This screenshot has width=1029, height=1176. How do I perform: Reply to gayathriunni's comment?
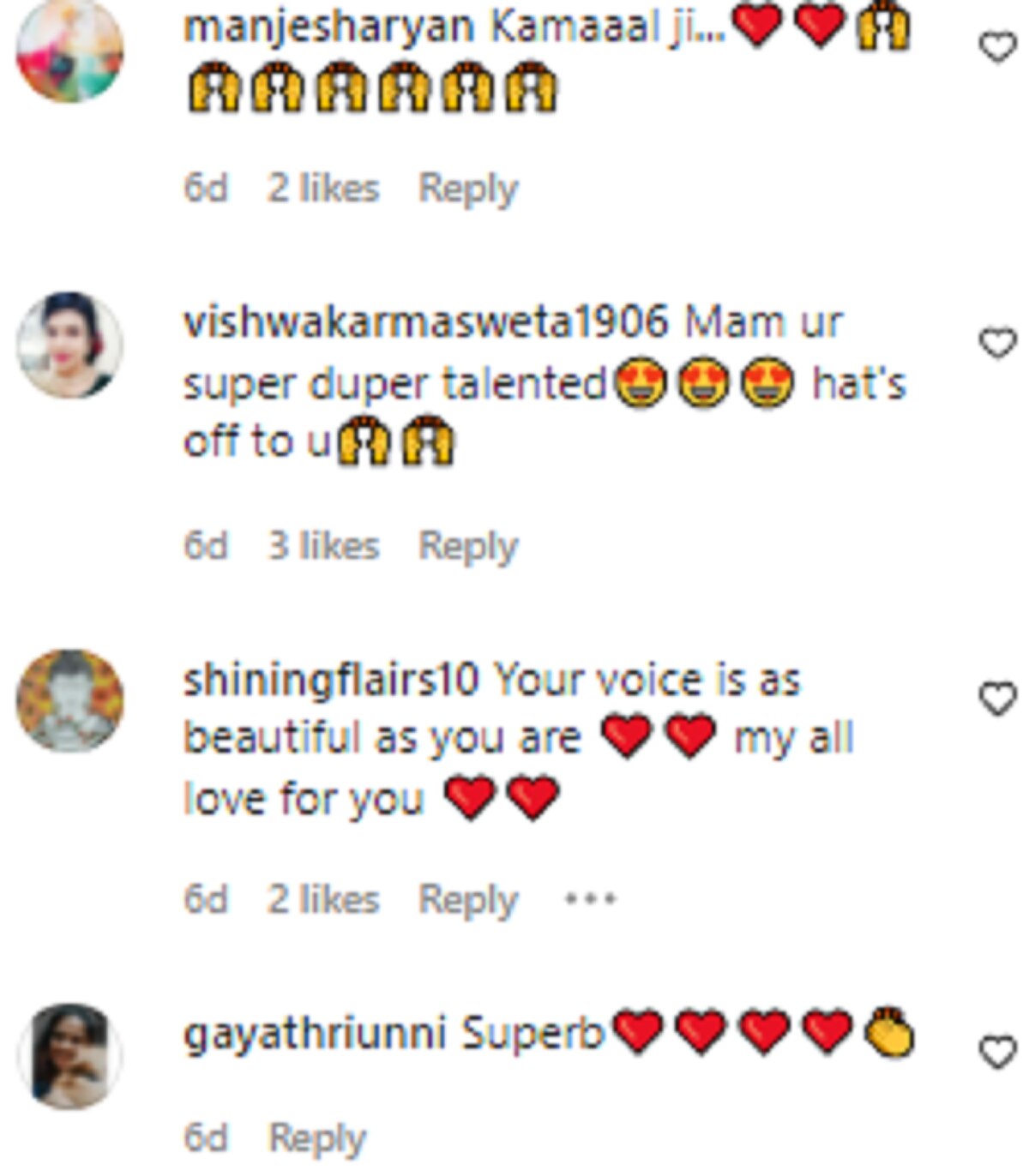coord(317,1138)
